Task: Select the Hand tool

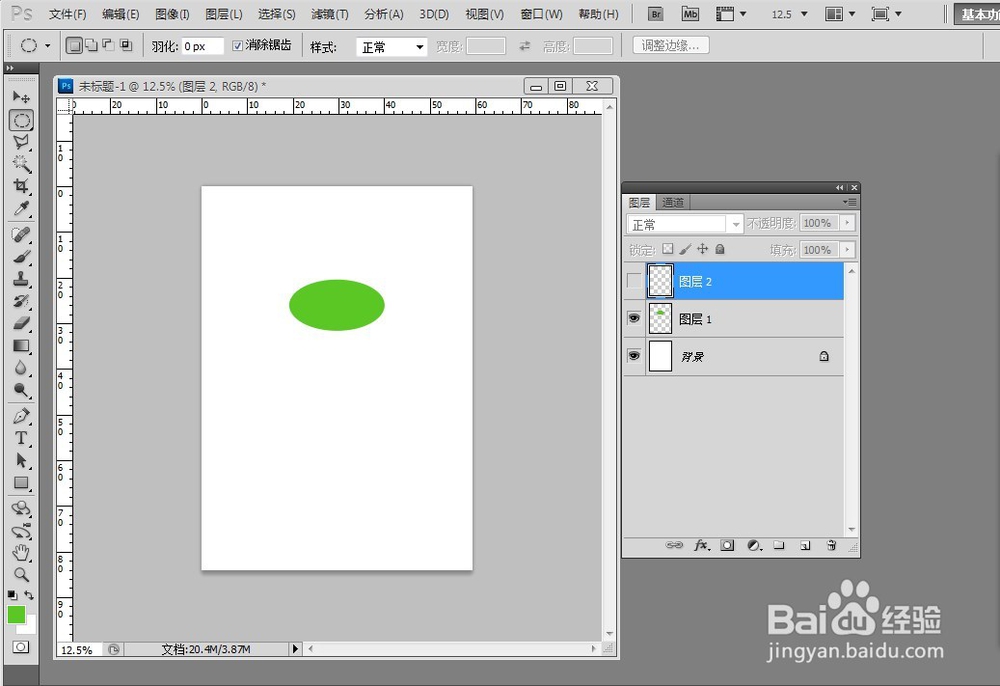Action: point(21,553)
